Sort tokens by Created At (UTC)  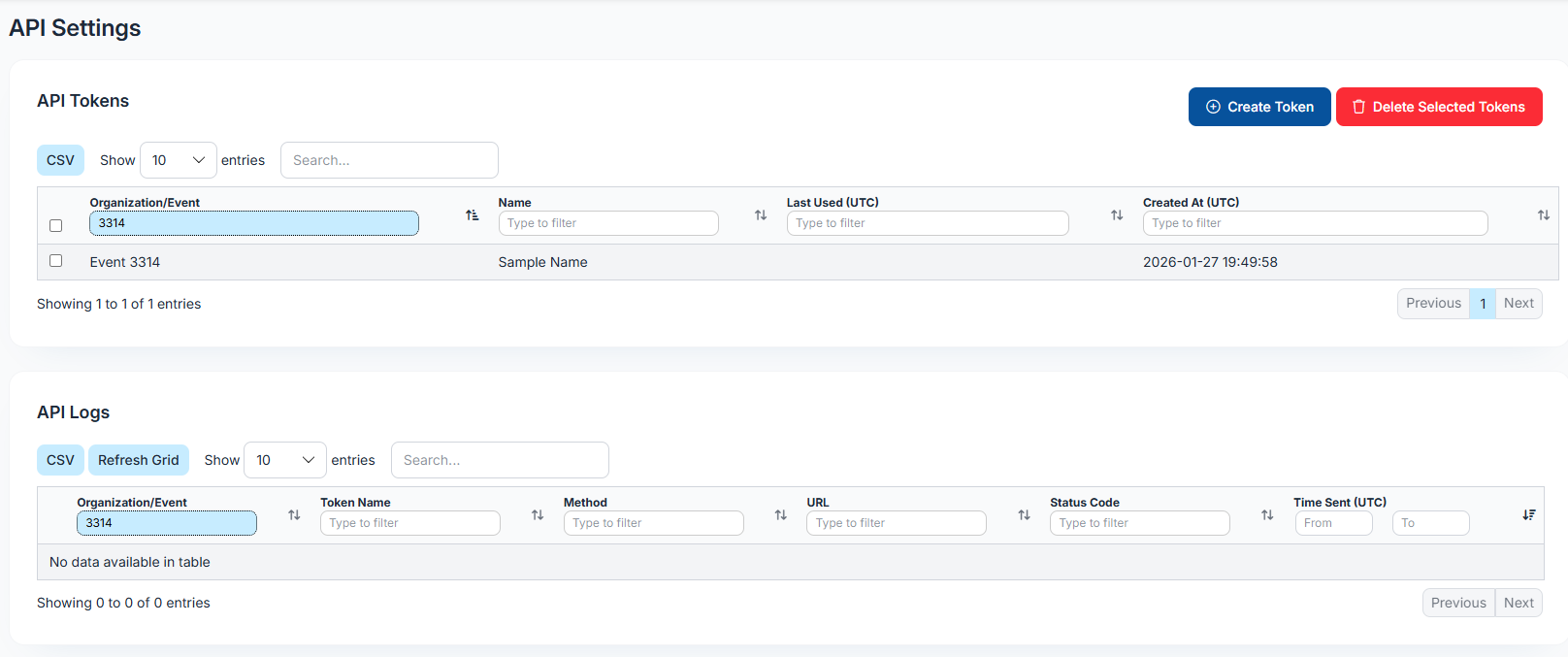[x=1543, y=215]
